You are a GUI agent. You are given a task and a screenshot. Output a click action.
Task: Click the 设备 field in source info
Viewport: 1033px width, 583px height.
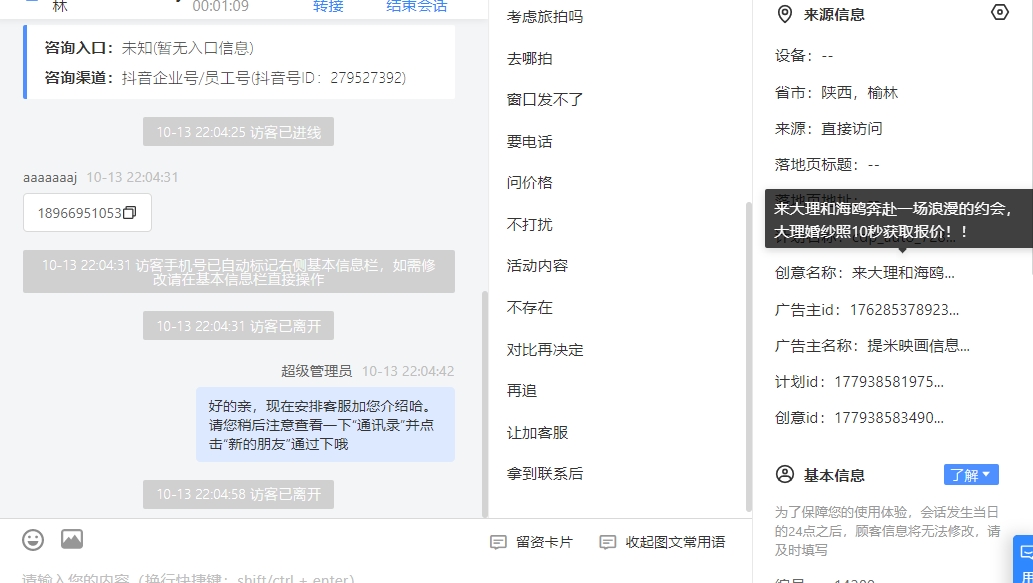(x=804, y=57)
